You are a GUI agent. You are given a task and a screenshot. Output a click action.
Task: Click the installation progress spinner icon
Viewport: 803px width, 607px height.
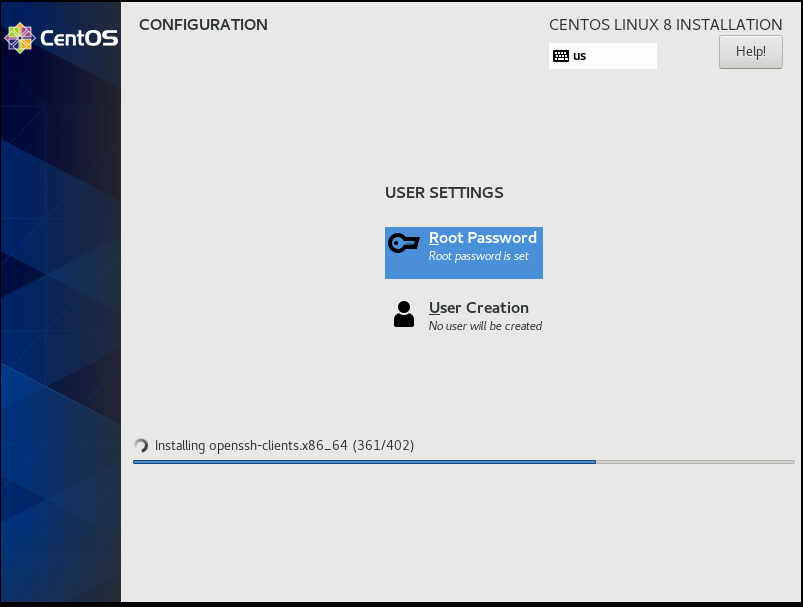pyautogui.click(x=141, y=446)
